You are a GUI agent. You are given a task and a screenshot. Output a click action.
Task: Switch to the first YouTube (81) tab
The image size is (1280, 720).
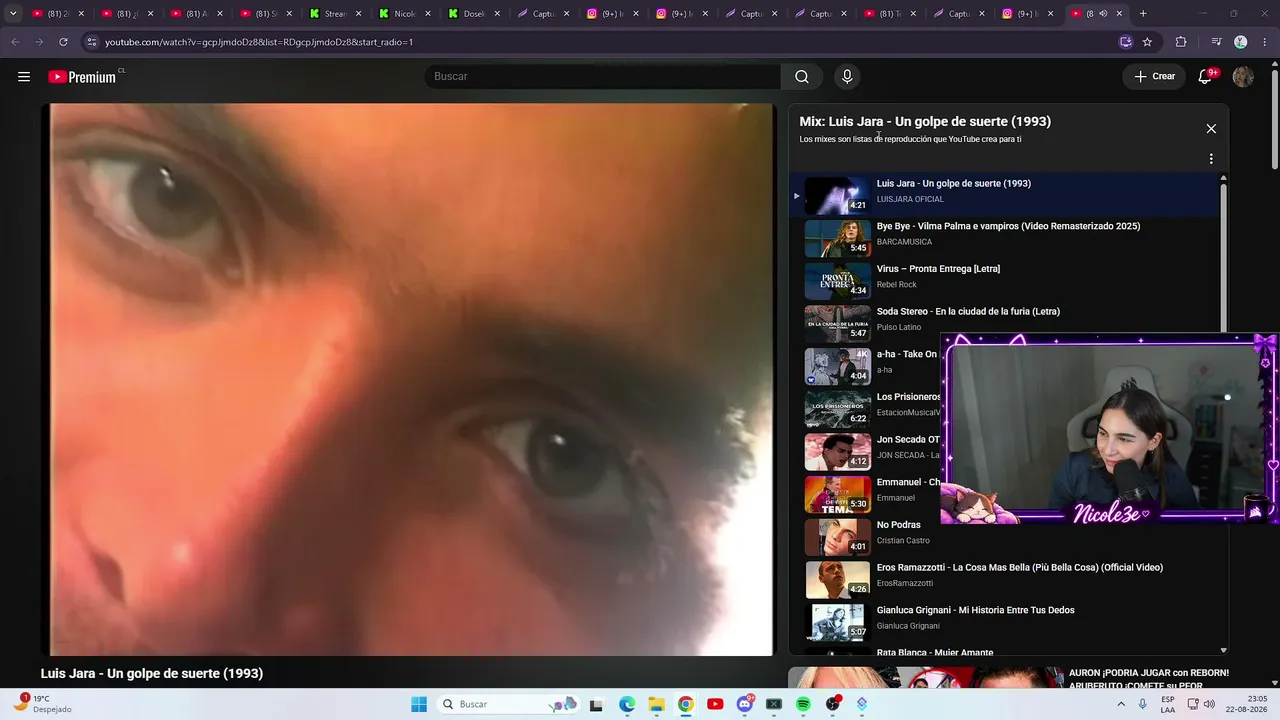click(x=56, y=14)
